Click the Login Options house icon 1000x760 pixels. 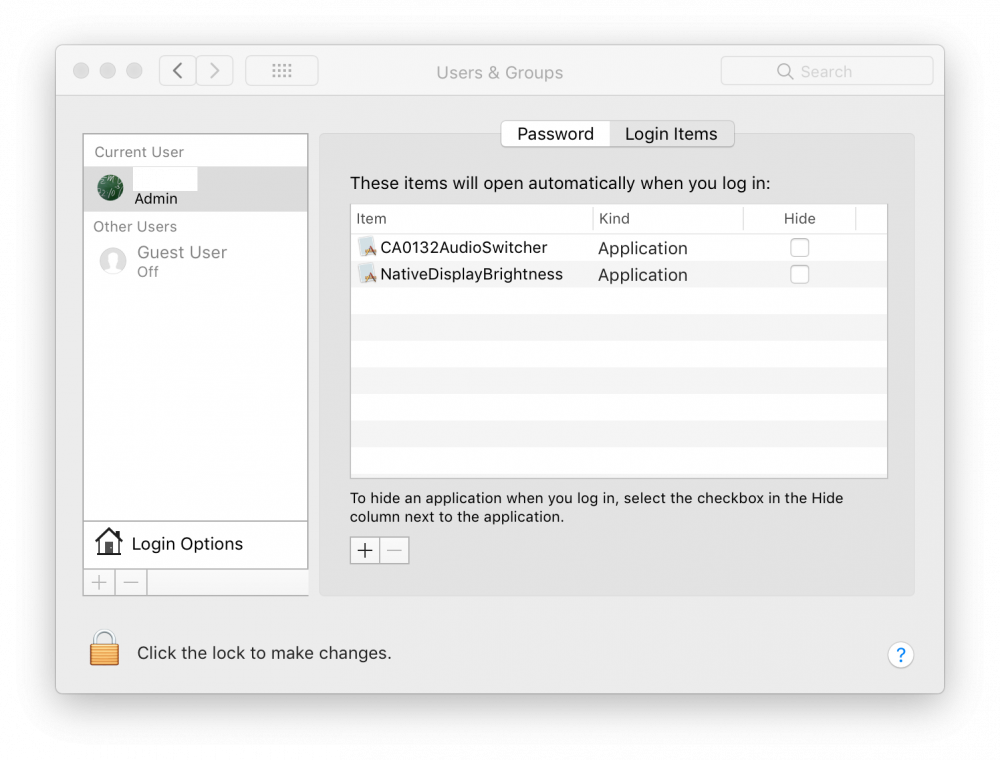(x=108, y=542)
